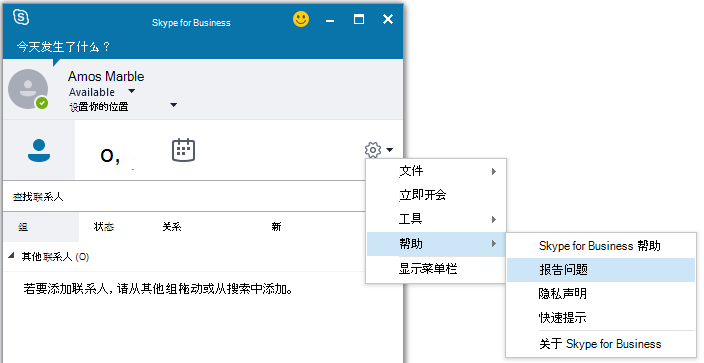Screen dimensions: 704x363
Task: Open 关于 Skype for Business
Action: pyautogui.click(x=601, y=344)
